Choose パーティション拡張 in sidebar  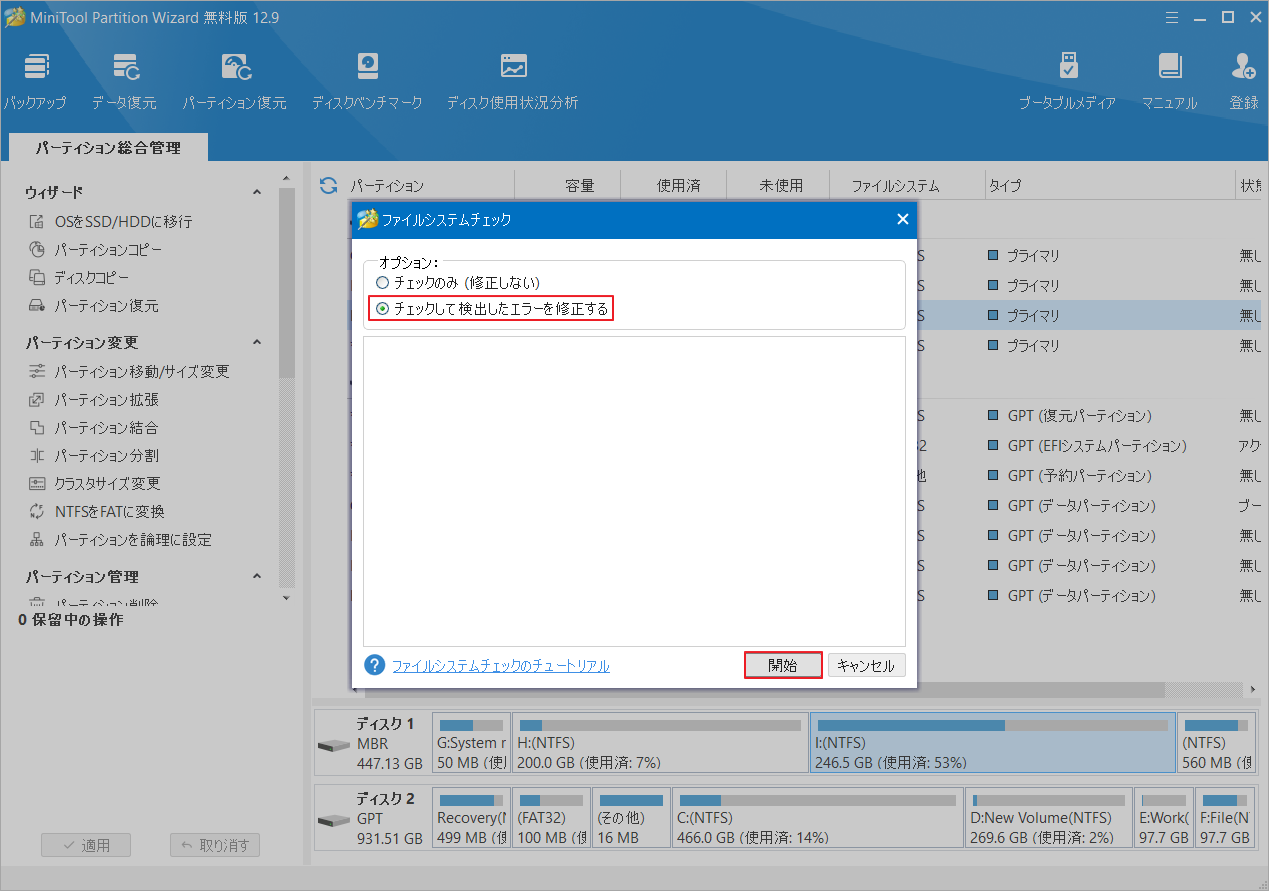click(x=93, y=399)
